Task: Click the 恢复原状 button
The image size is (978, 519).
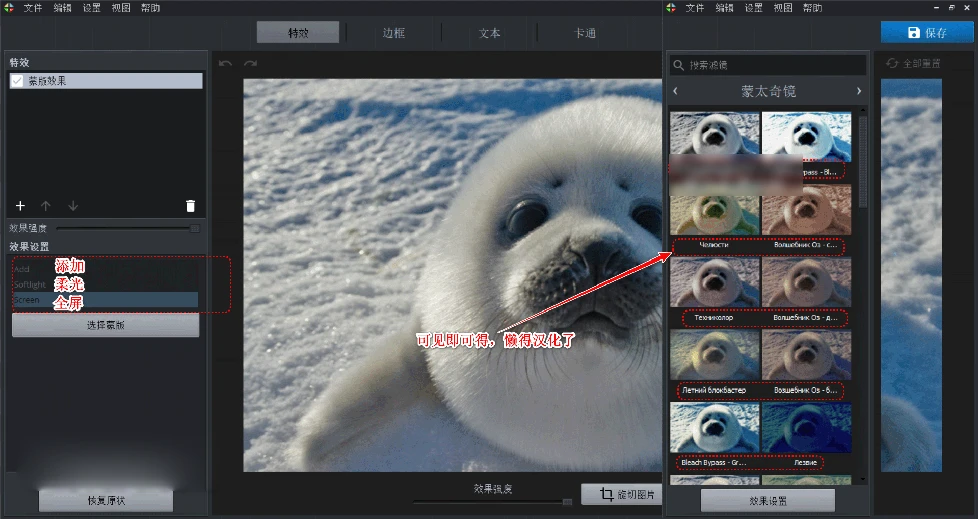Action: click(x=106, y=500)
